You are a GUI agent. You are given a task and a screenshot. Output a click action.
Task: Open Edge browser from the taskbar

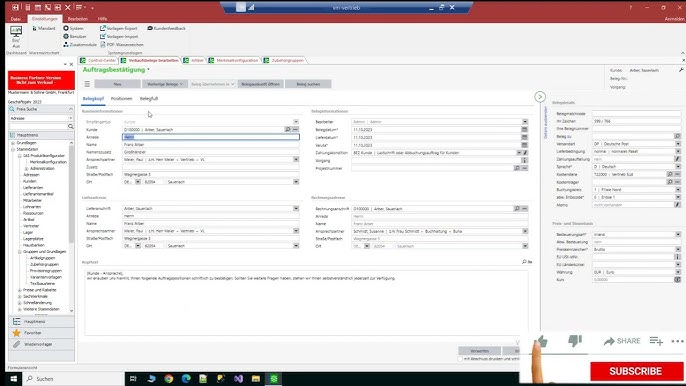pyautogui.click(x=186, y=379)
